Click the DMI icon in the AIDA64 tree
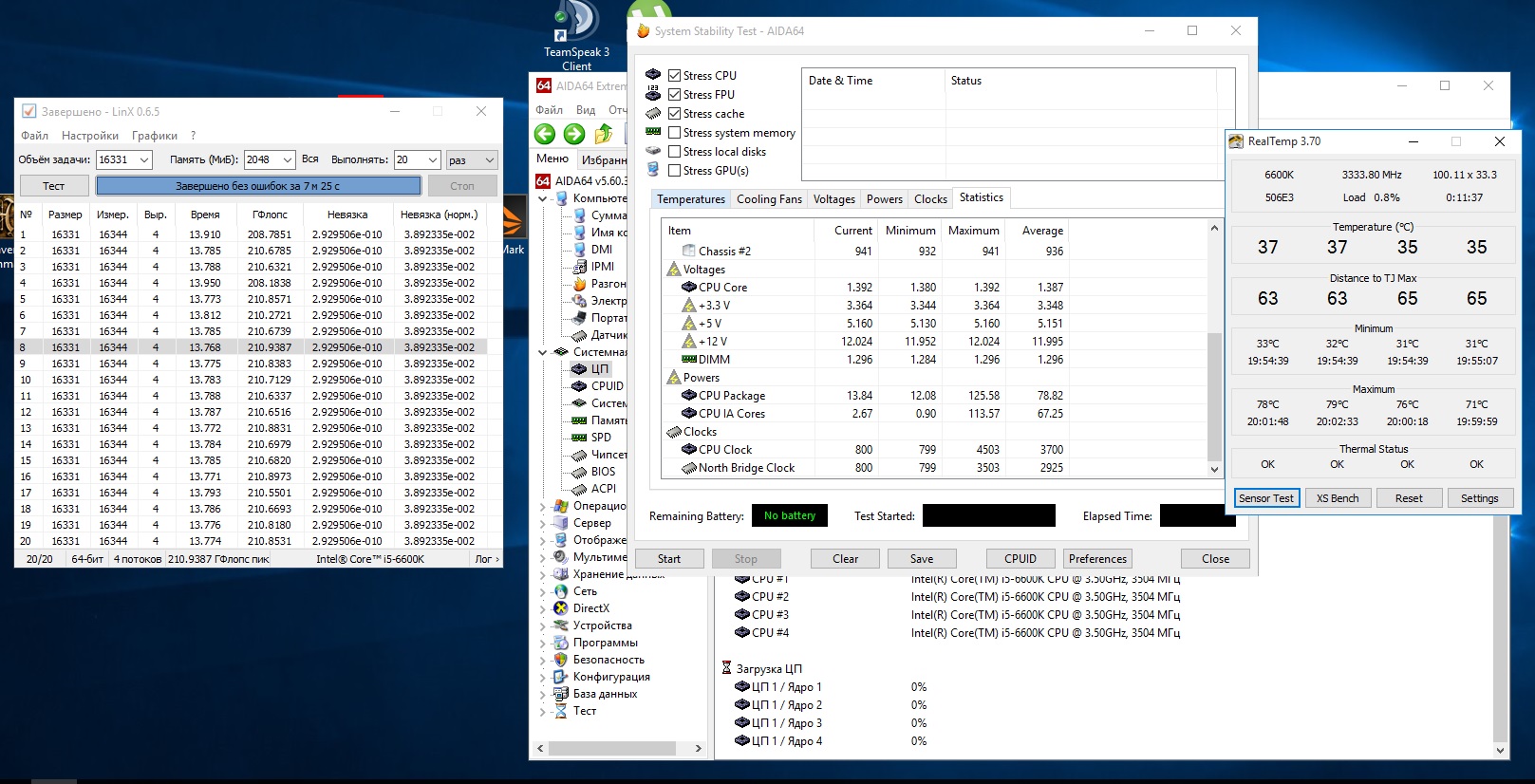This screenshot has height=784, width=1535. (579, 250)
